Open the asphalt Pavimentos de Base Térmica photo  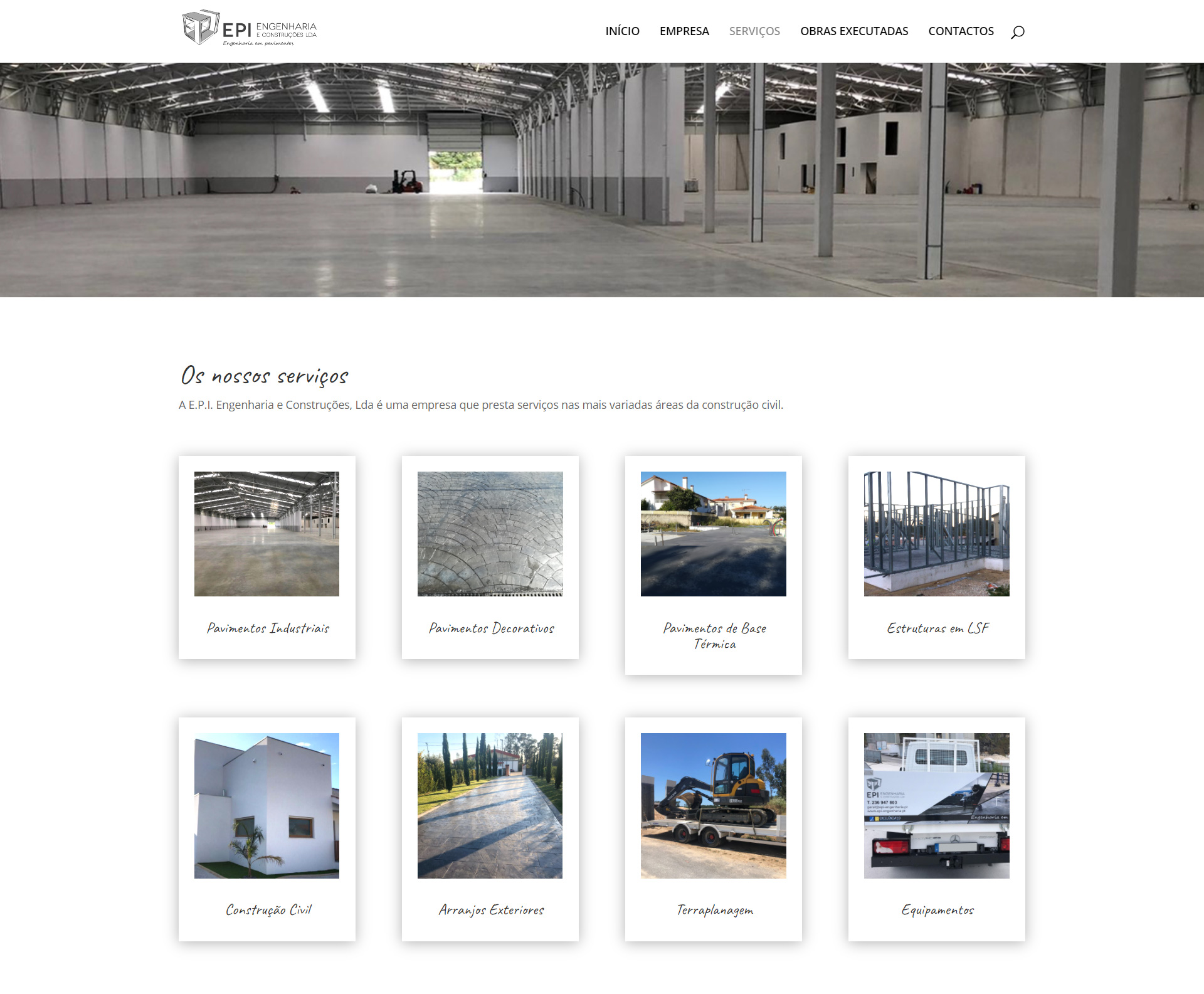point(713,534)
